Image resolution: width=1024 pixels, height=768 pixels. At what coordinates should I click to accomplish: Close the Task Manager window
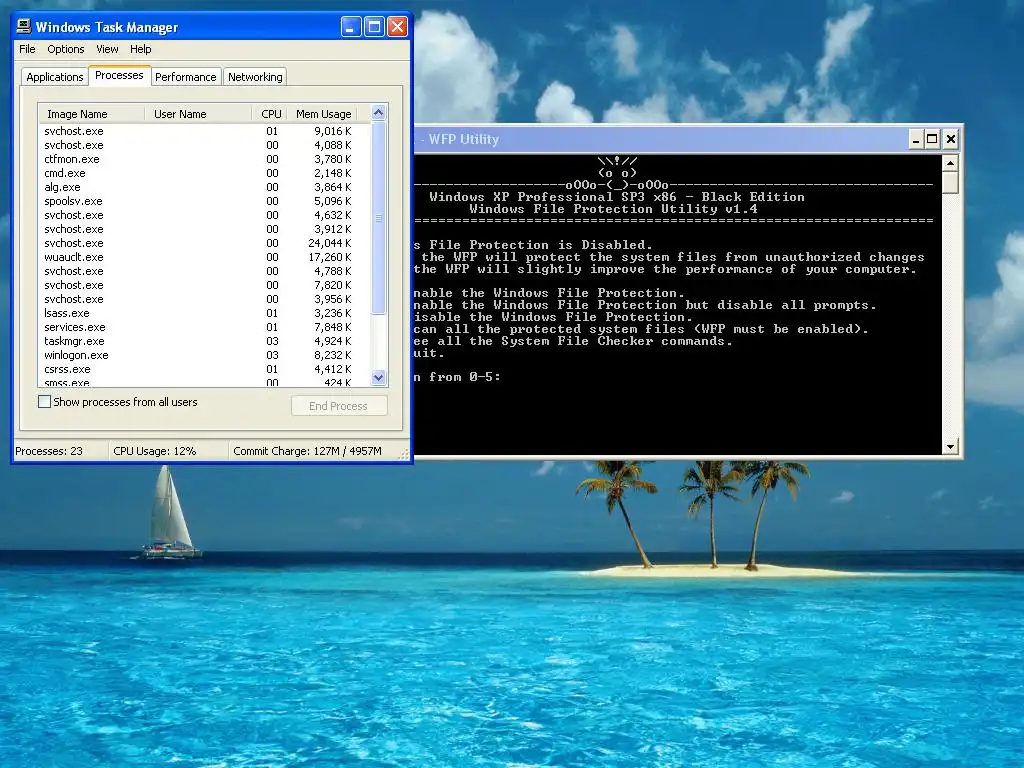tap(397, 27)
